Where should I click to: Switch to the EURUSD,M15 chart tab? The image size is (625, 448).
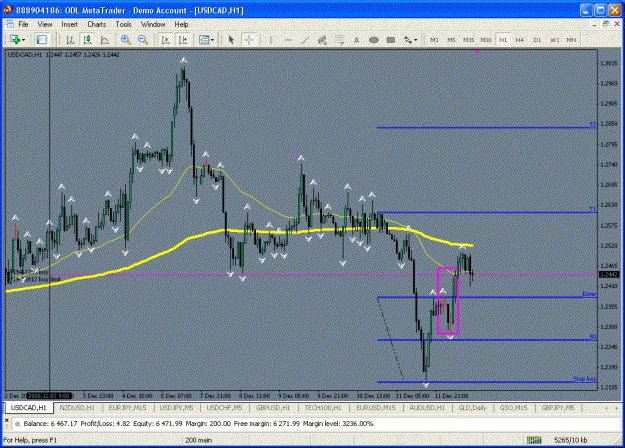376,408
